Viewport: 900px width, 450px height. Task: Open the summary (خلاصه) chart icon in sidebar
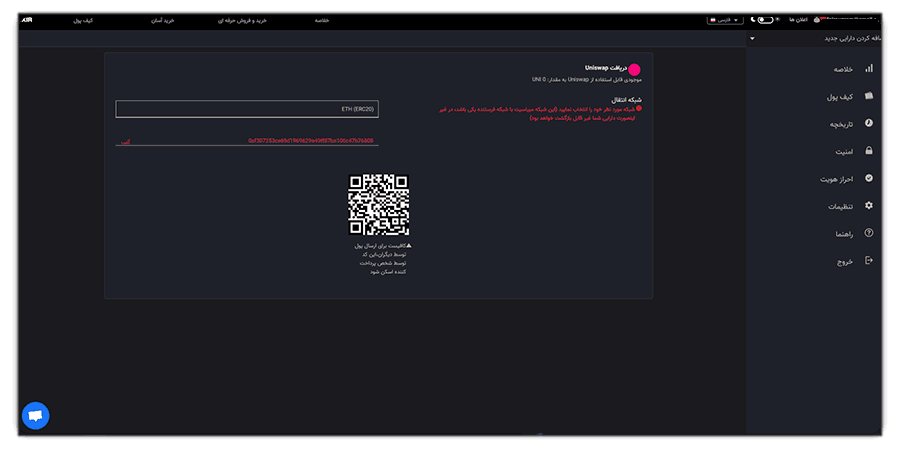(x=868, y=68)
